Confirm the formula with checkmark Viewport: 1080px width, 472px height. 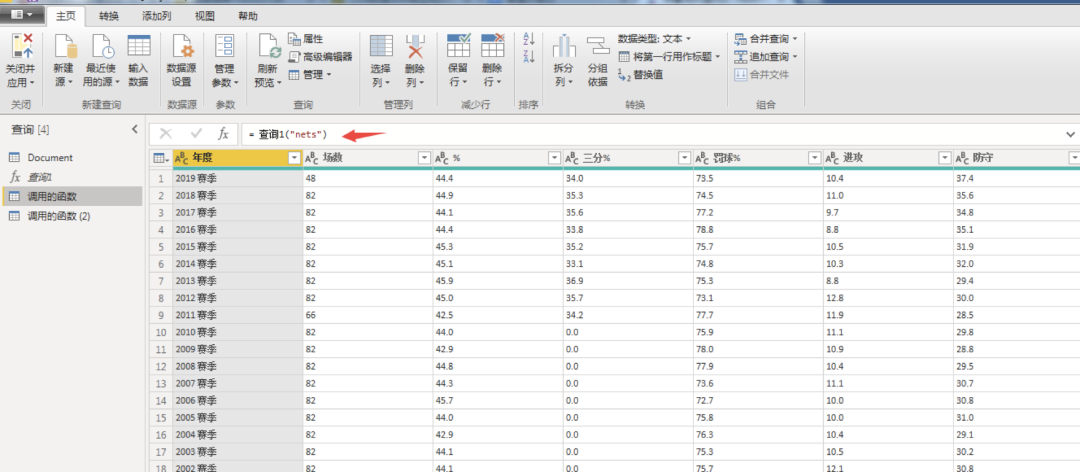[x=196, y=134]
